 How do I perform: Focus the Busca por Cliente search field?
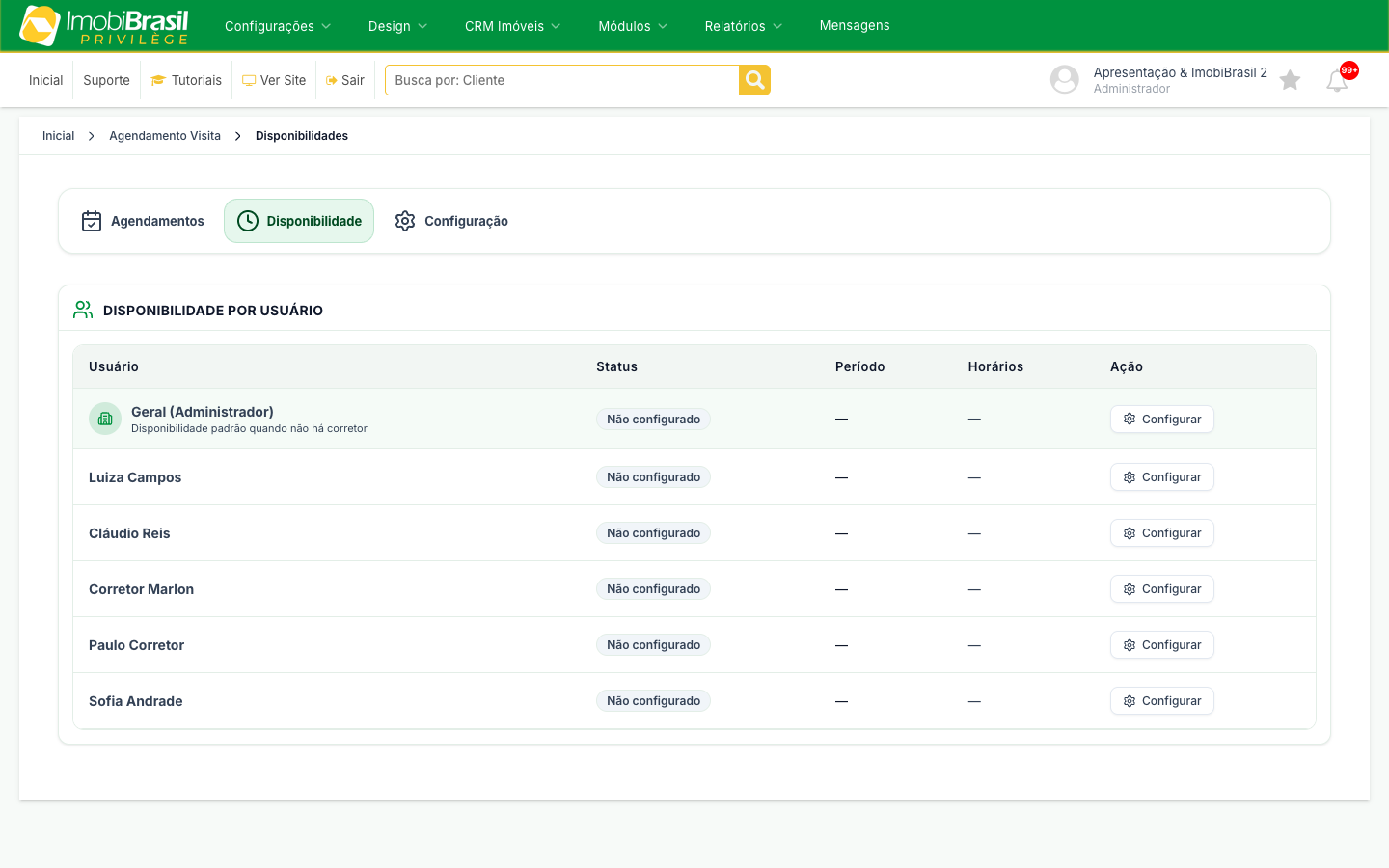coord(561,80)
